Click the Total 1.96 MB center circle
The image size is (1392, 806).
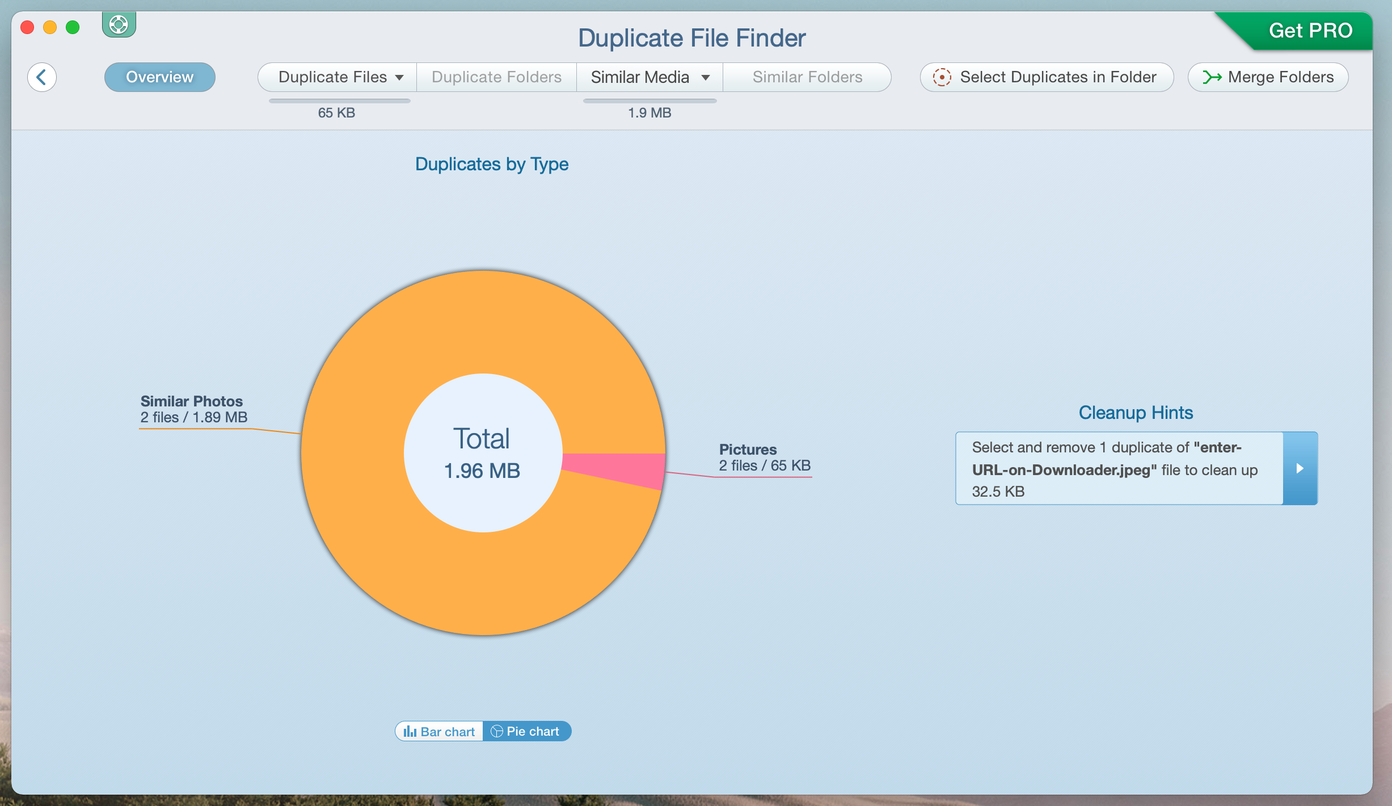(x=482, y=453)
